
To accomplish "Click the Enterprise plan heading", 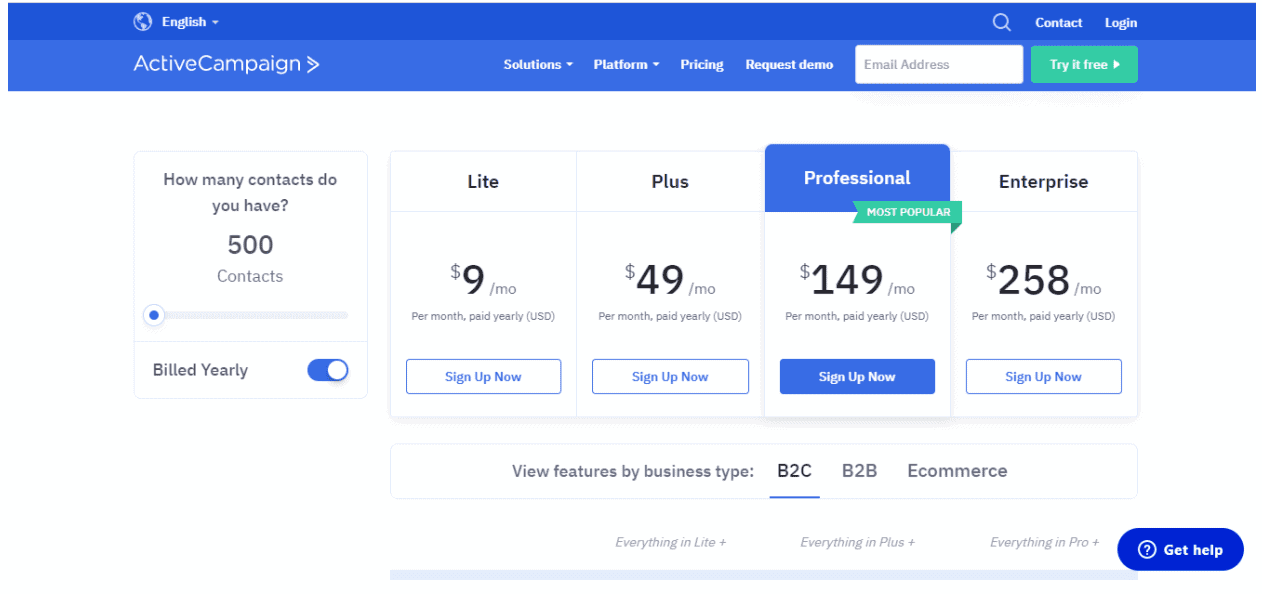I will (x=1044, y=182).
